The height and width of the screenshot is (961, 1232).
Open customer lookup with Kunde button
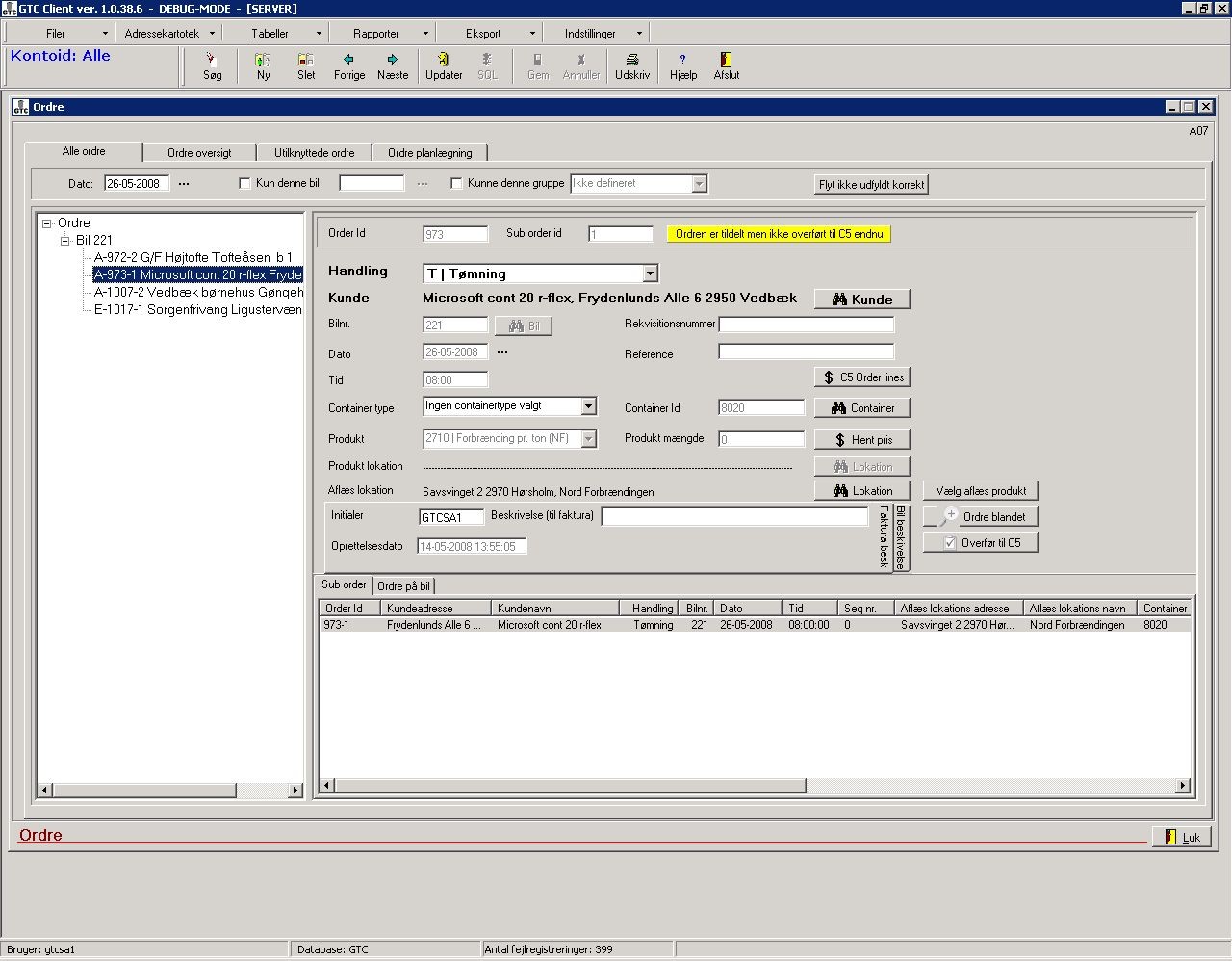pos(861,299)
